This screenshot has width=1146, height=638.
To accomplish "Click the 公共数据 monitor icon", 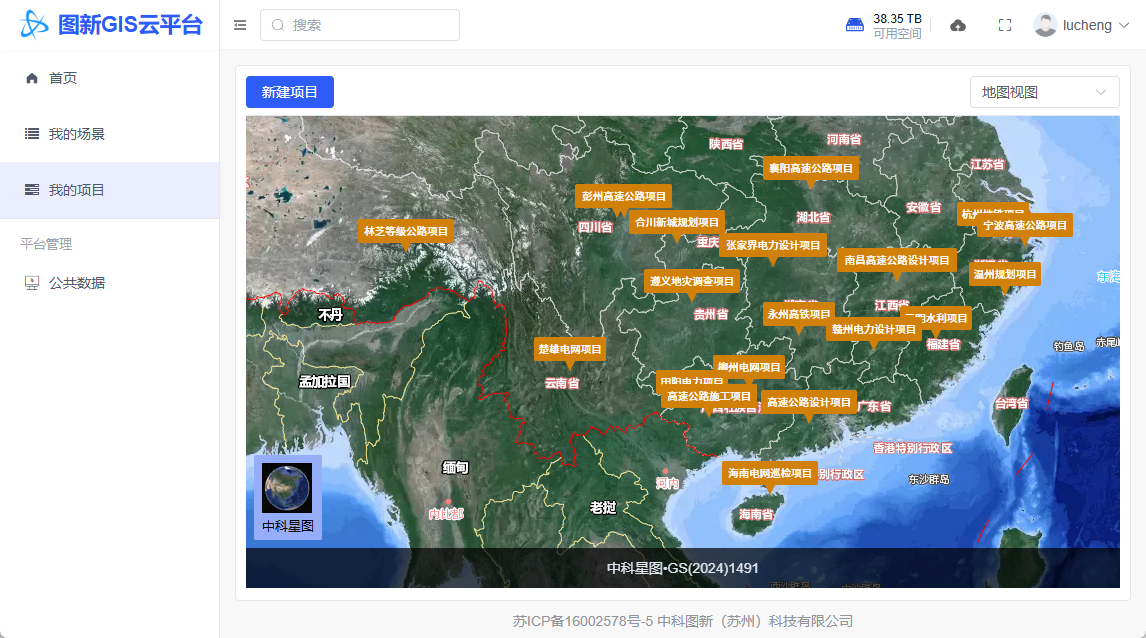I will [x=32, y=283].
